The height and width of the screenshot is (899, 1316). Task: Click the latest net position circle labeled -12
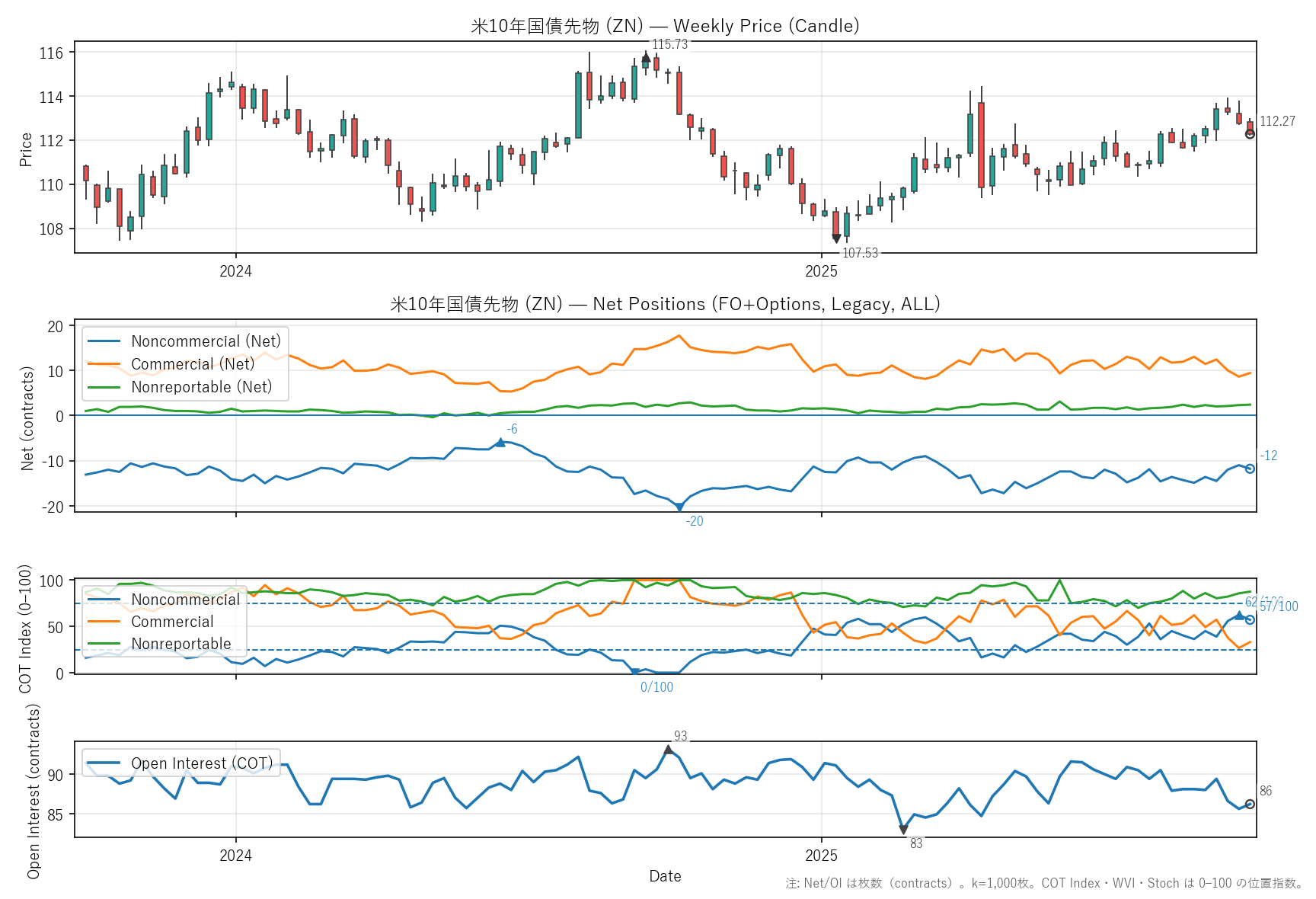[1250, 469]
